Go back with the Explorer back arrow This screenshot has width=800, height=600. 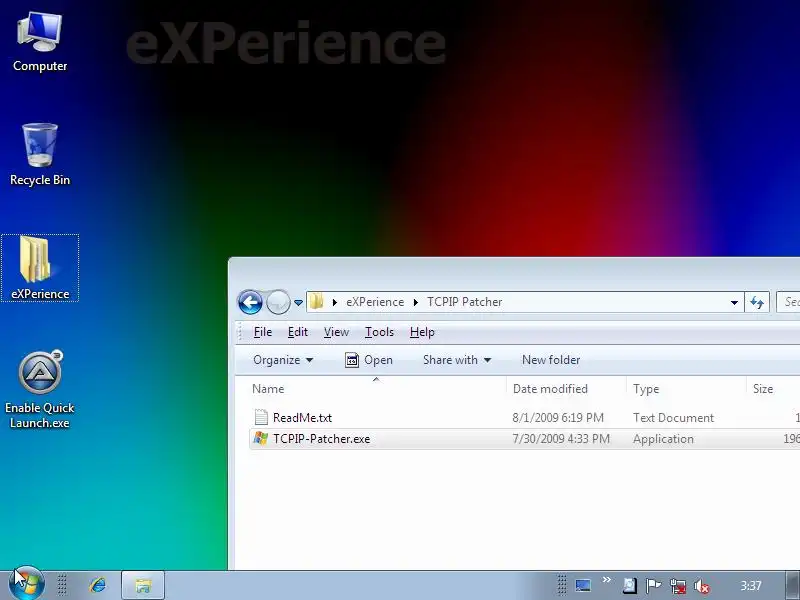click(250, 302)
